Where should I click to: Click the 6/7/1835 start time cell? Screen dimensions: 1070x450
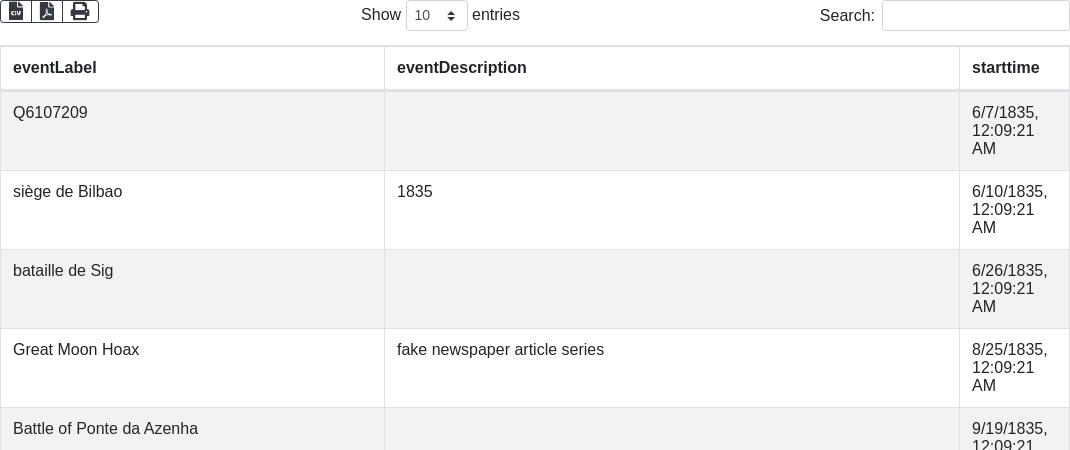pyautogui.click(x=1005, y=131)
